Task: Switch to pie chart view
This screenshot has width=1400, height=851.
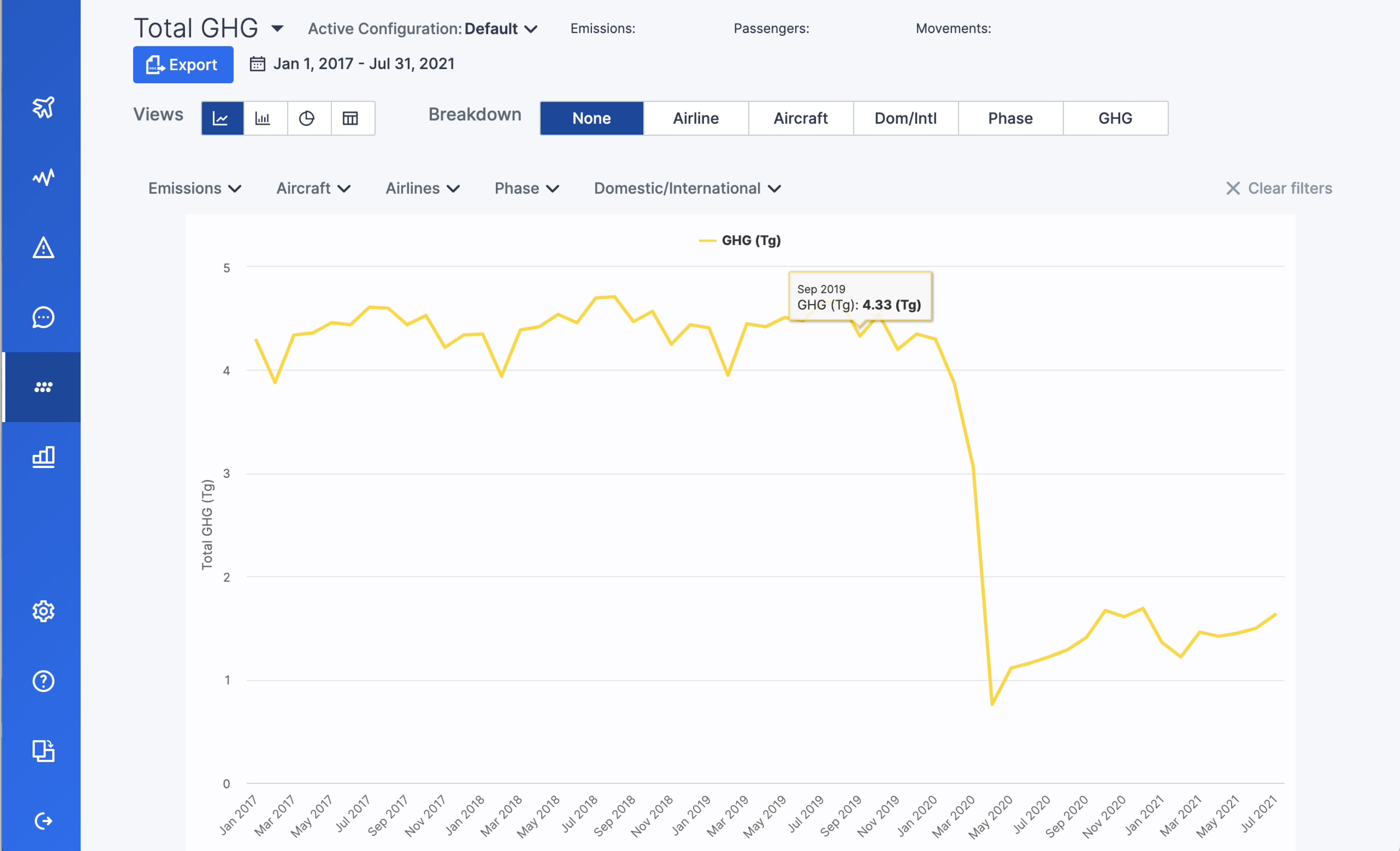Action: coord(307,118)
